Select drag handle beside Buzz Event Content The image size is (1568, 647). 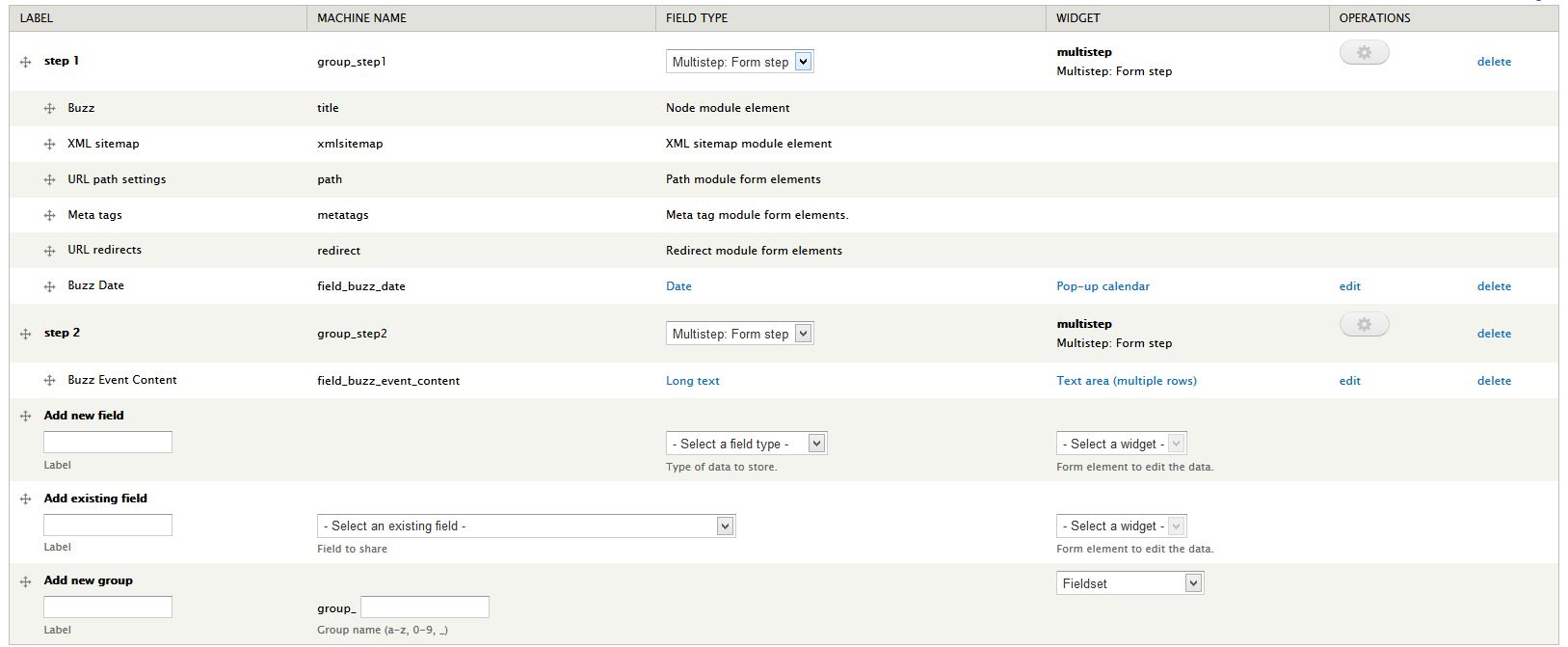click(x=50, y=381)
